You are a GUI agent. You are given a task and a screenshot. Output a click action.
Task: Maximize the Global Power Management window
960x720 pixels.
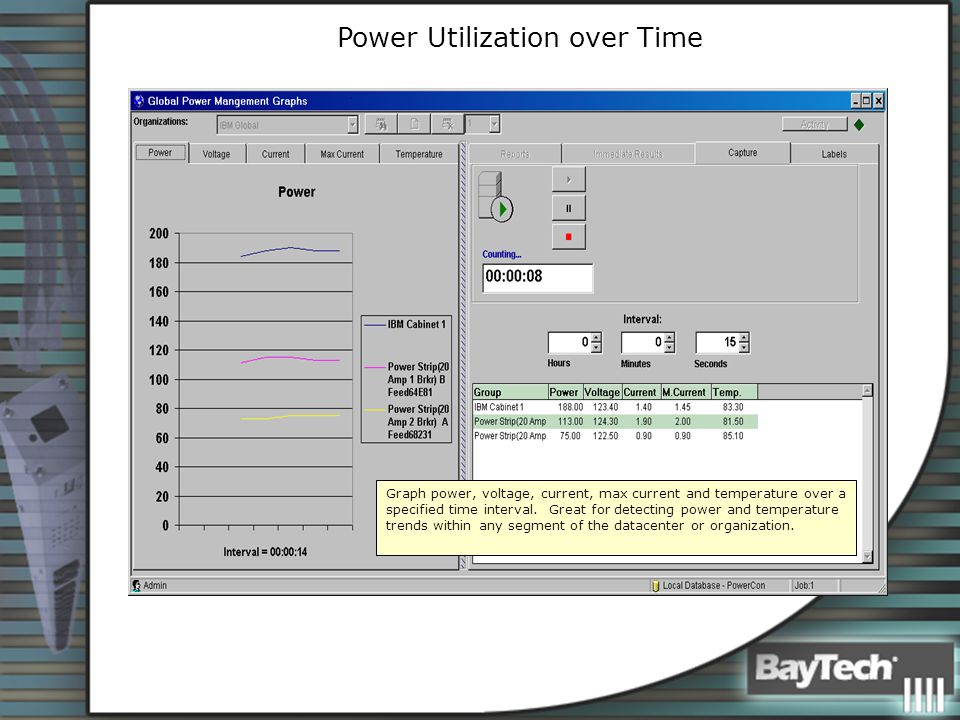tap(867, 100)
